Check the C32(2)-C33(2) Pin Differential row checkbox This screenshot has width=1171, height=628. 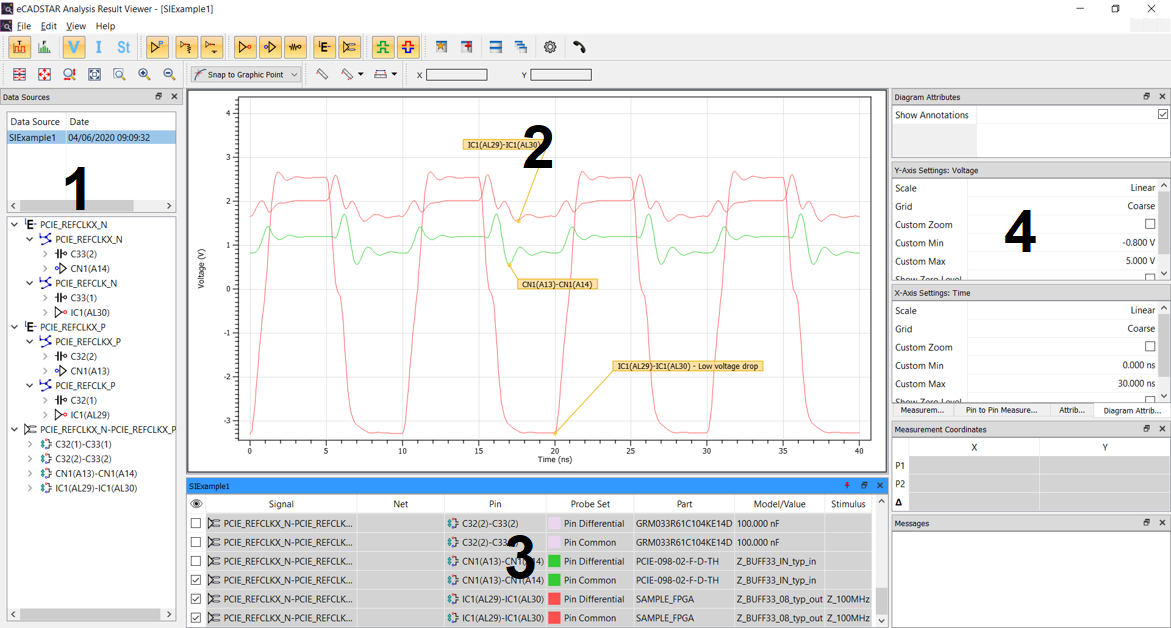pos(196,523)
